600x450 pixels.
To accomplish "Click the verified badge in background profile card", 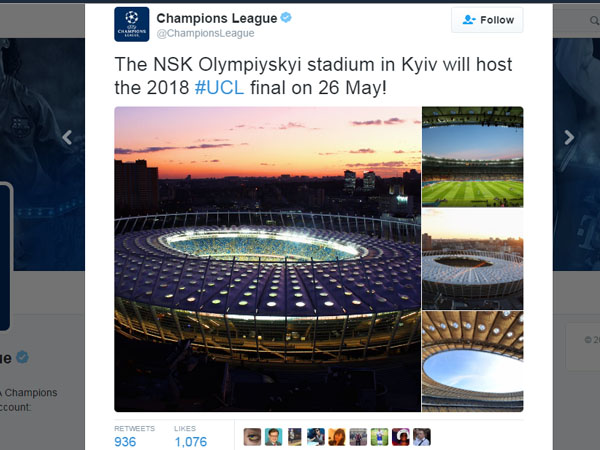I will pos(23,357).
